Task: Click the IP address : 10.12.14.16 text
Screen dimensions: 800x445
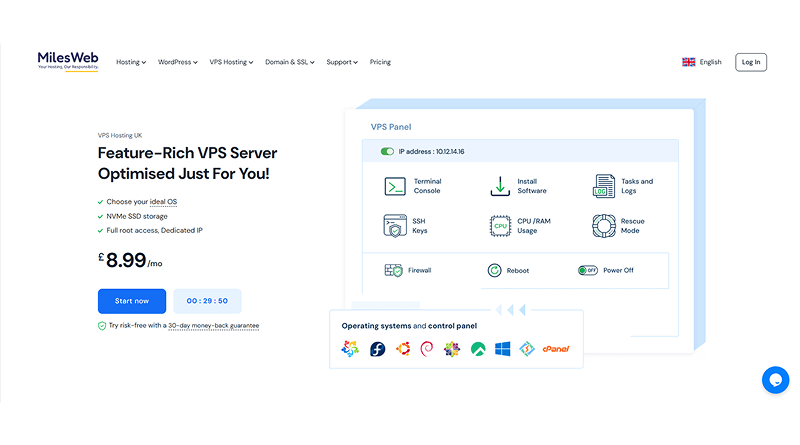Action: point(431,152)
